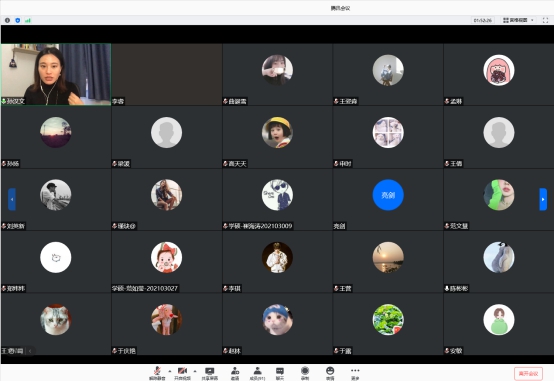Open the three-dots more menu
554x381 pixels.
[x=355, y=373]
